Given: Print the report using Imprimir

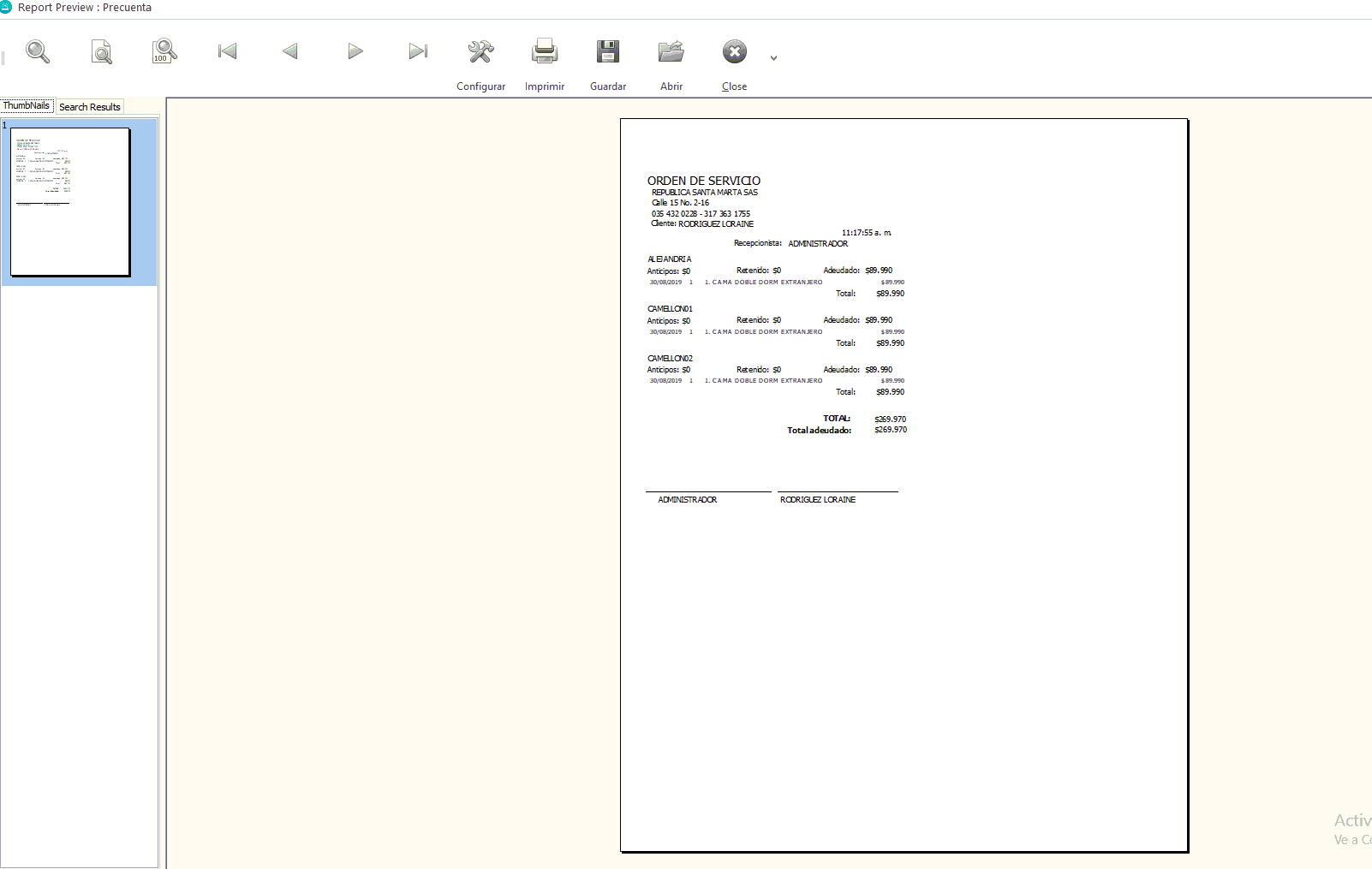Looking at the screenshot, I should click(545, 62).
